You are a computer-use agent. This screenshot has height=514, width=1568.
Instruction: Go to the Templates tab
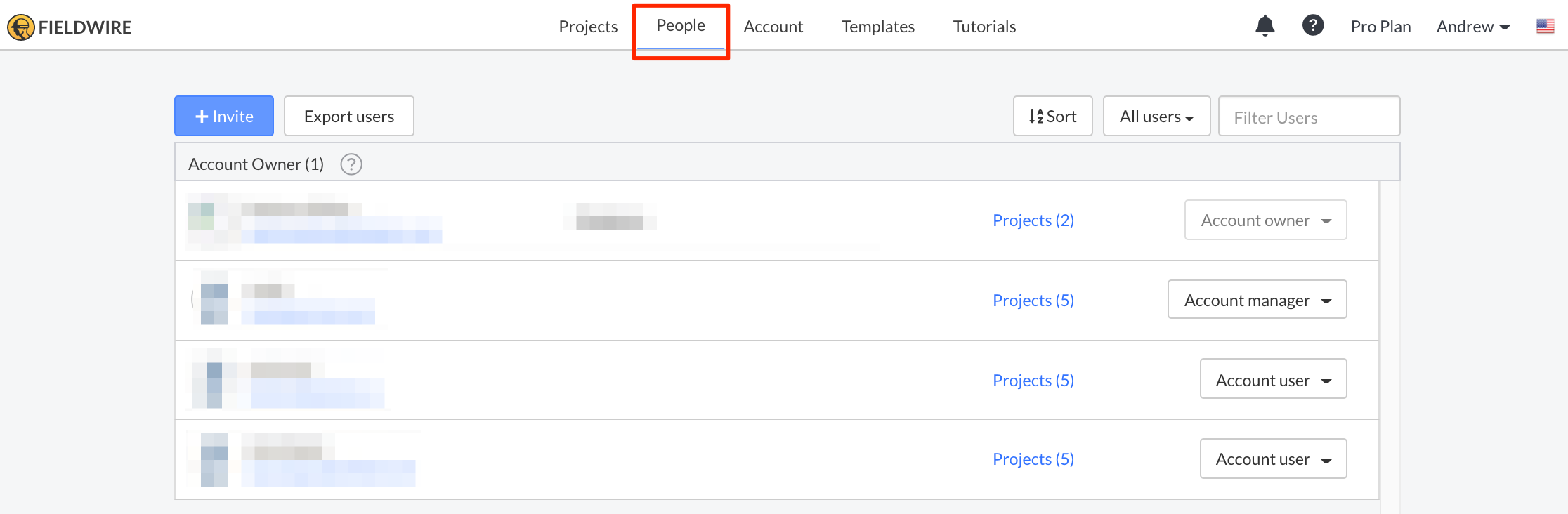tap(877, 27)
